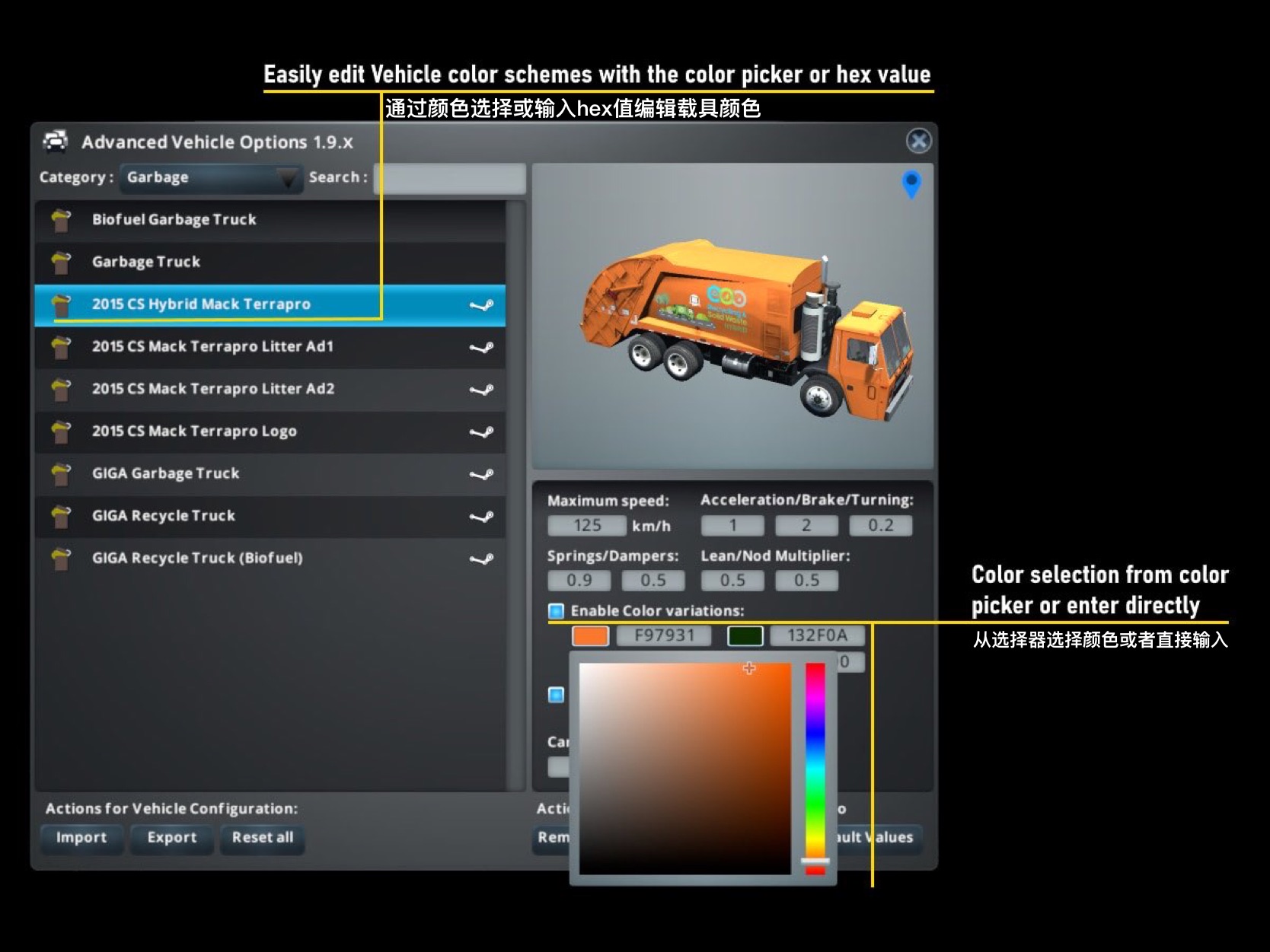Click the Steam icon beside GIGA Recycle Truck (Biofuel)
Screen dimensions: 1270x952
click(x=481, y=559)
